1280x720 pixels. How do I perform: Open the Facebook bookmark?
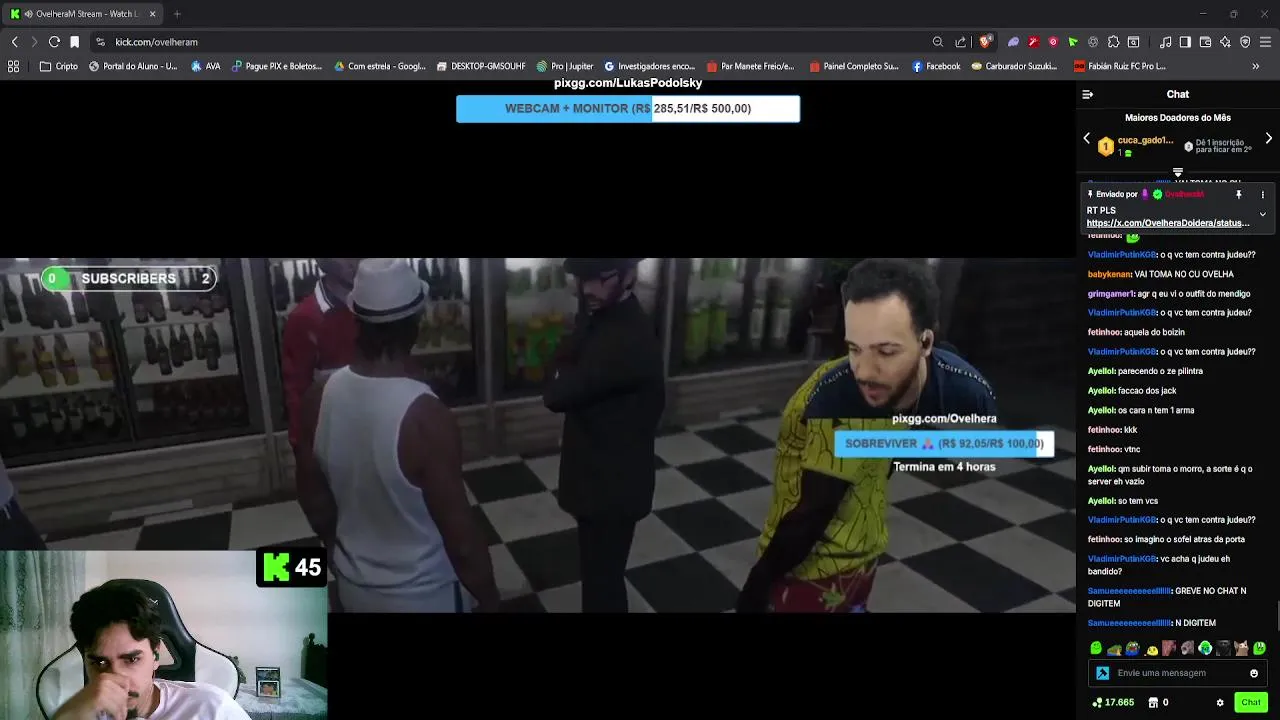pos(936,66)
